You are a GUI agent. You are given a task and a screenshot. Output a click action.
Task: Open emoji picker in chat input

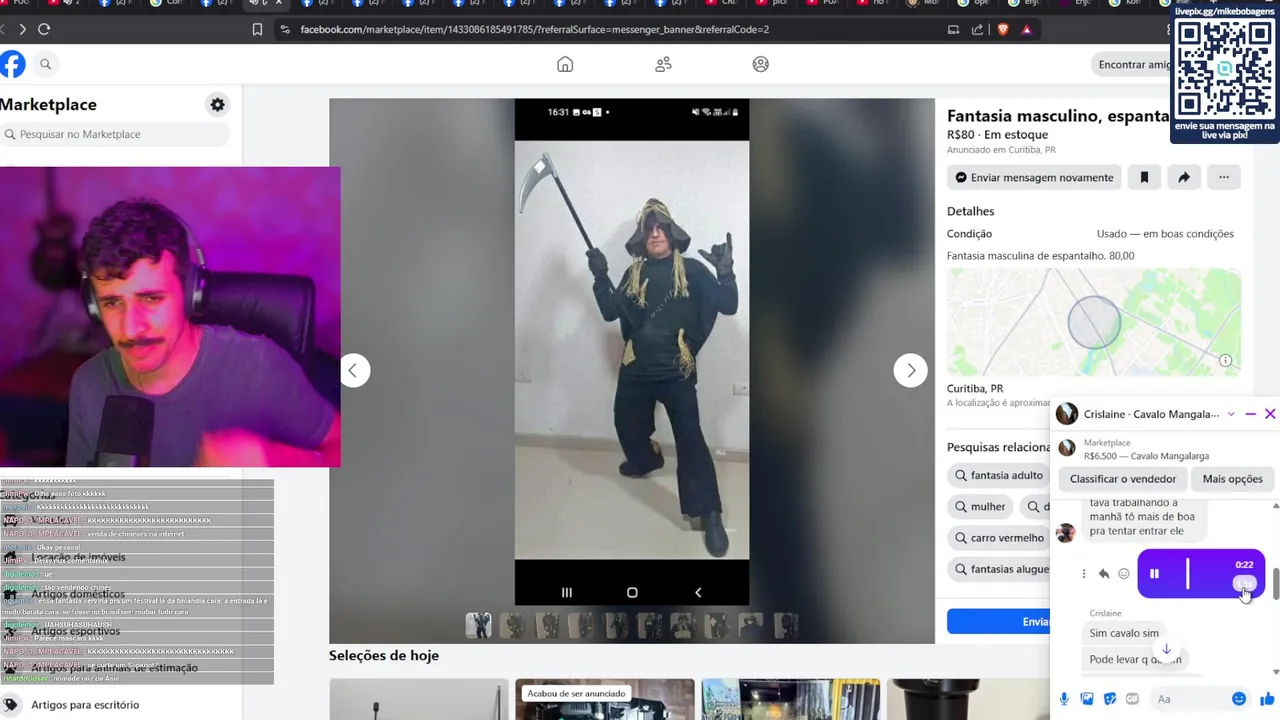click(x=1239, y=699)
